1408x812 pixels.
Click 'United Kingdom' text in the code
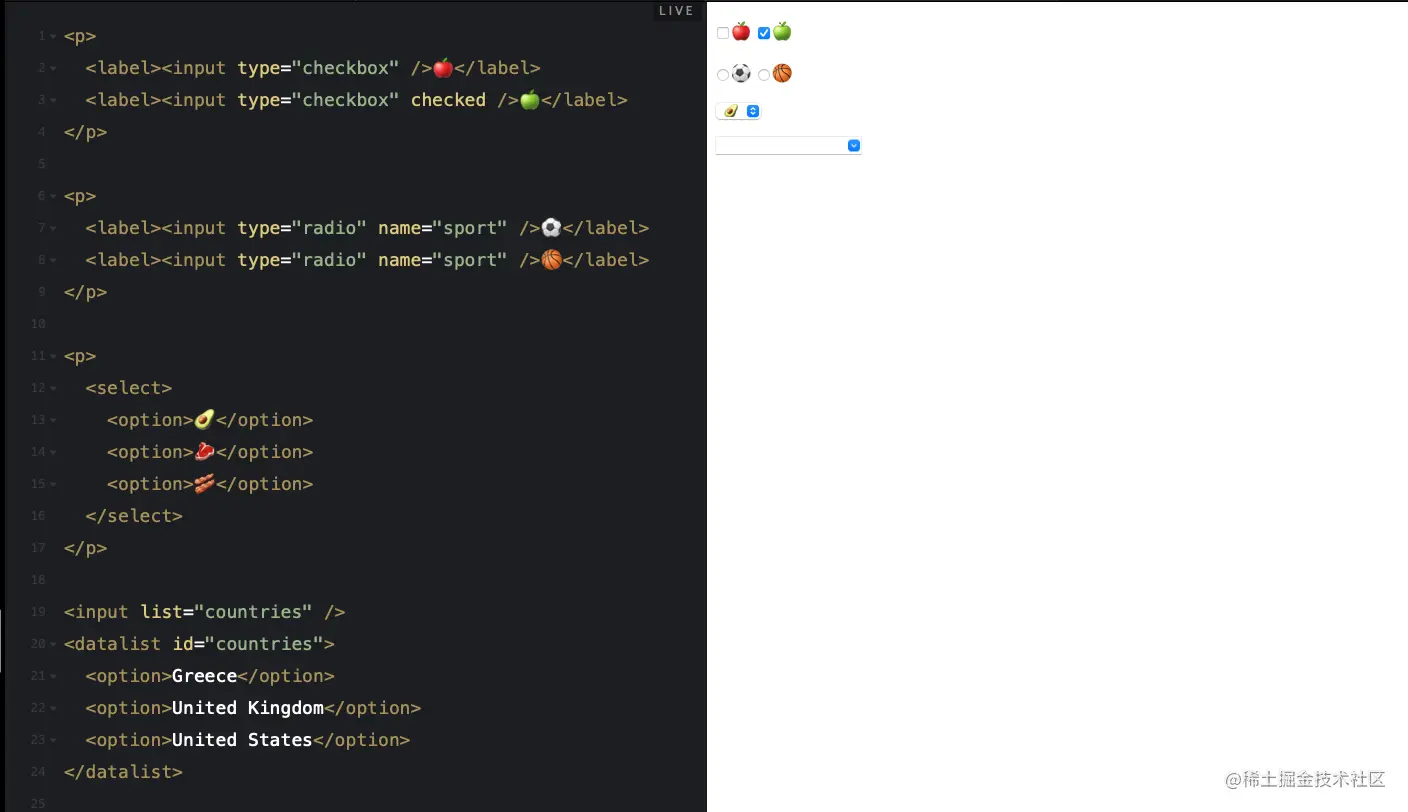point(248,708)
